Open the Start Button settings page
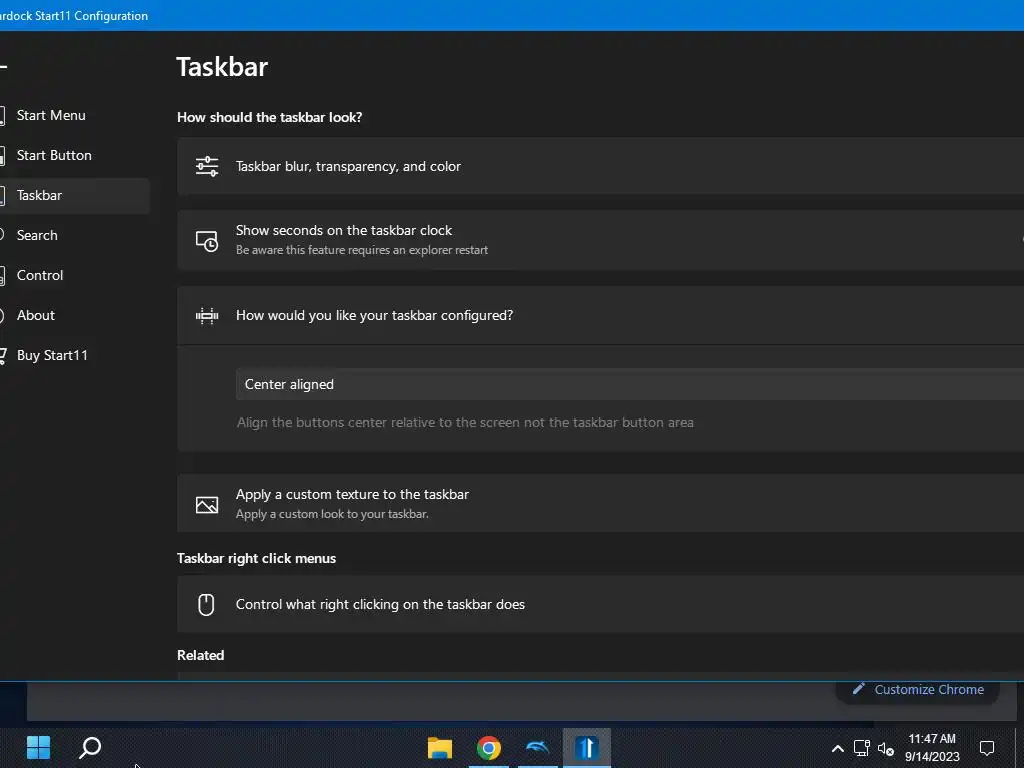Viewport: 1024px width, 768px height. [x=54, y=155]
